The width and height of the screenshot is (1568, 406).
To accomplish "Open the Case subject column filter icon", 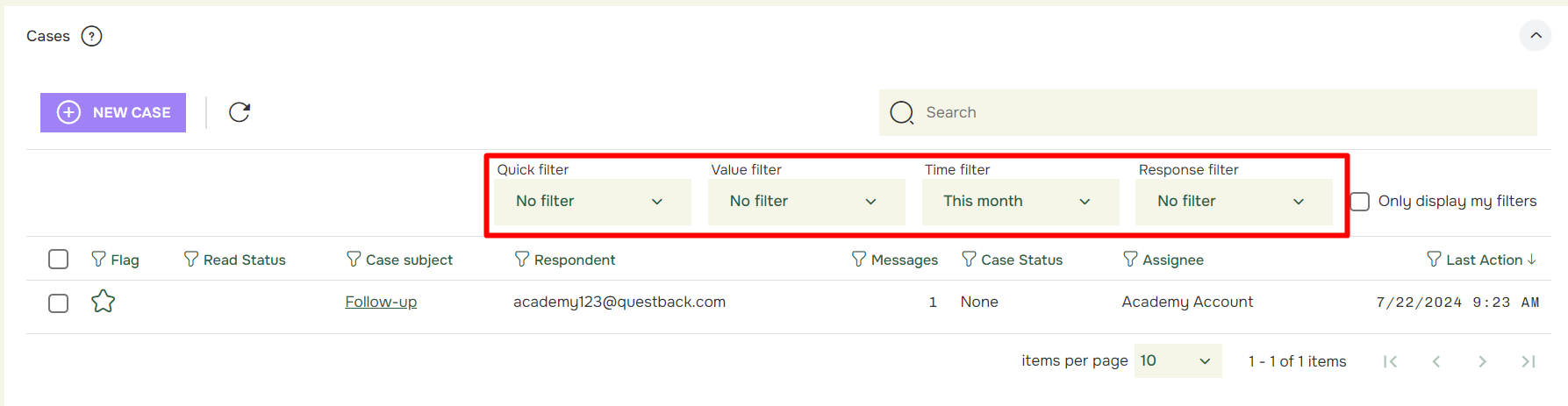I will coord(354,259).
